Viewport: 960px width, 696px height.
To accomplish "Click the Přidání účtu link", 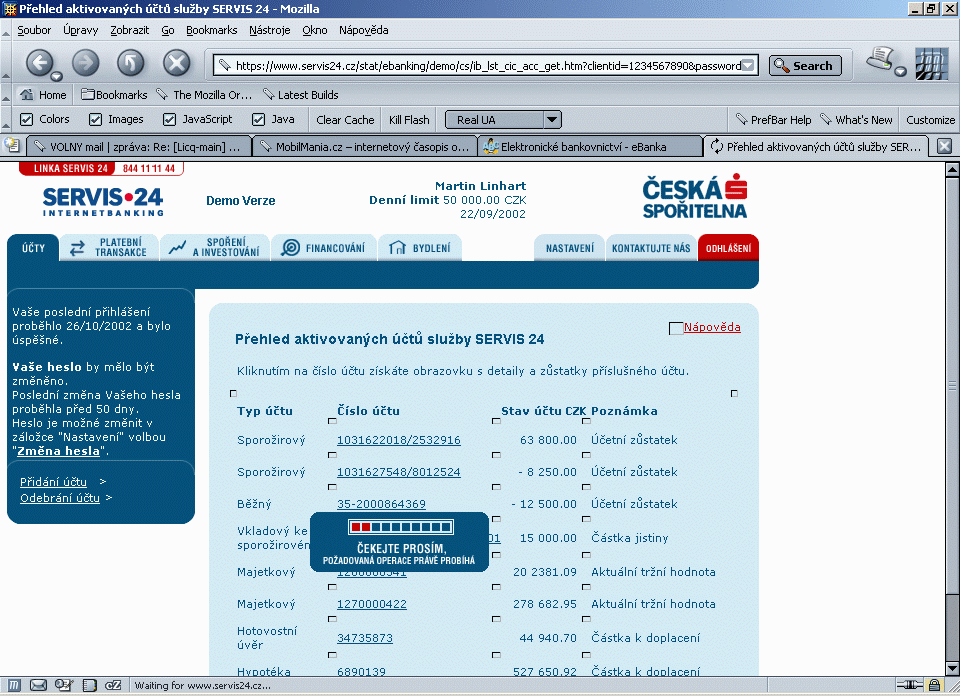I will (53, 482).
